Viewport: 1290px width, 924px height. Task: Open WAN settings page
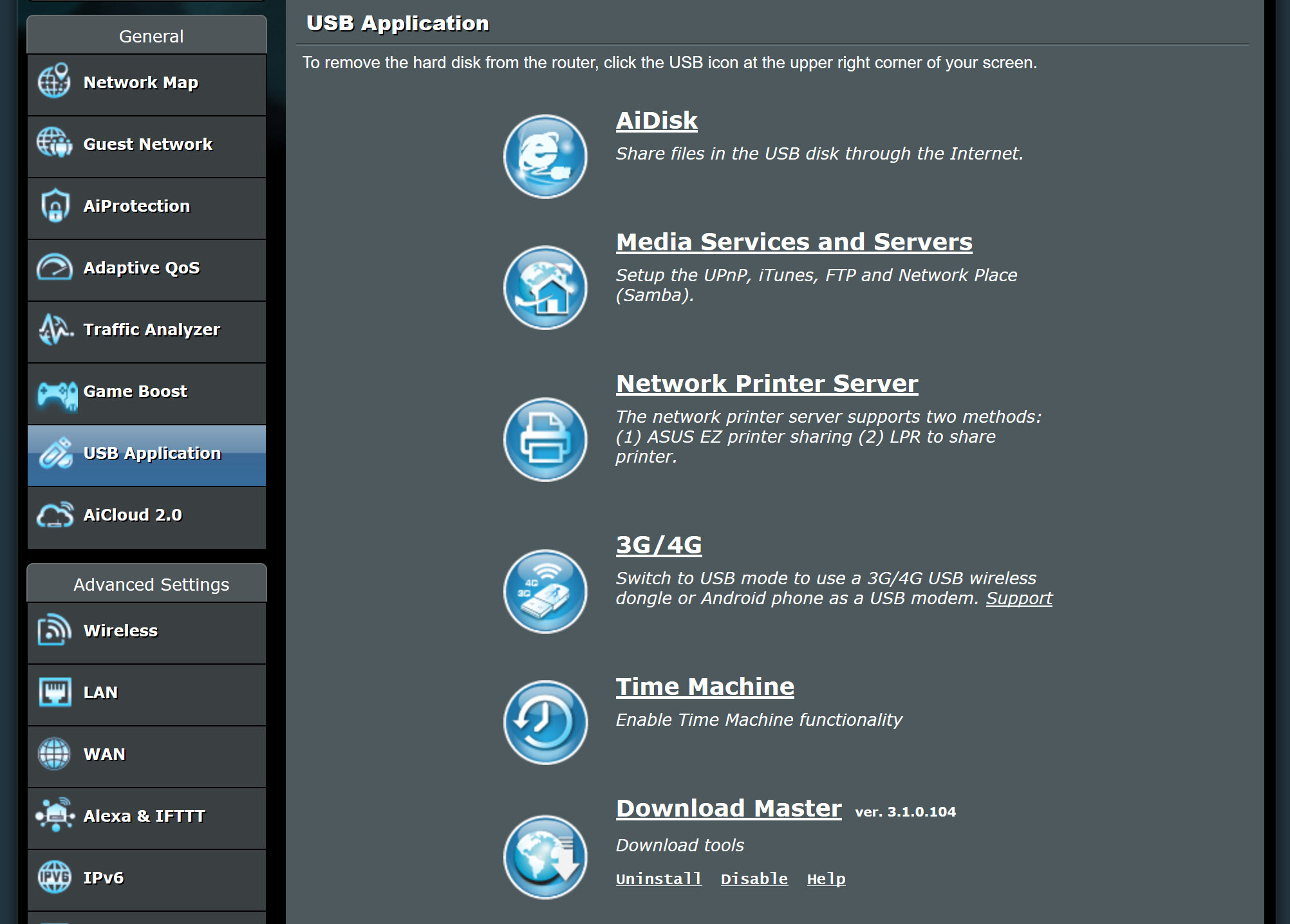pyautogui.click(x=147, y=757)
